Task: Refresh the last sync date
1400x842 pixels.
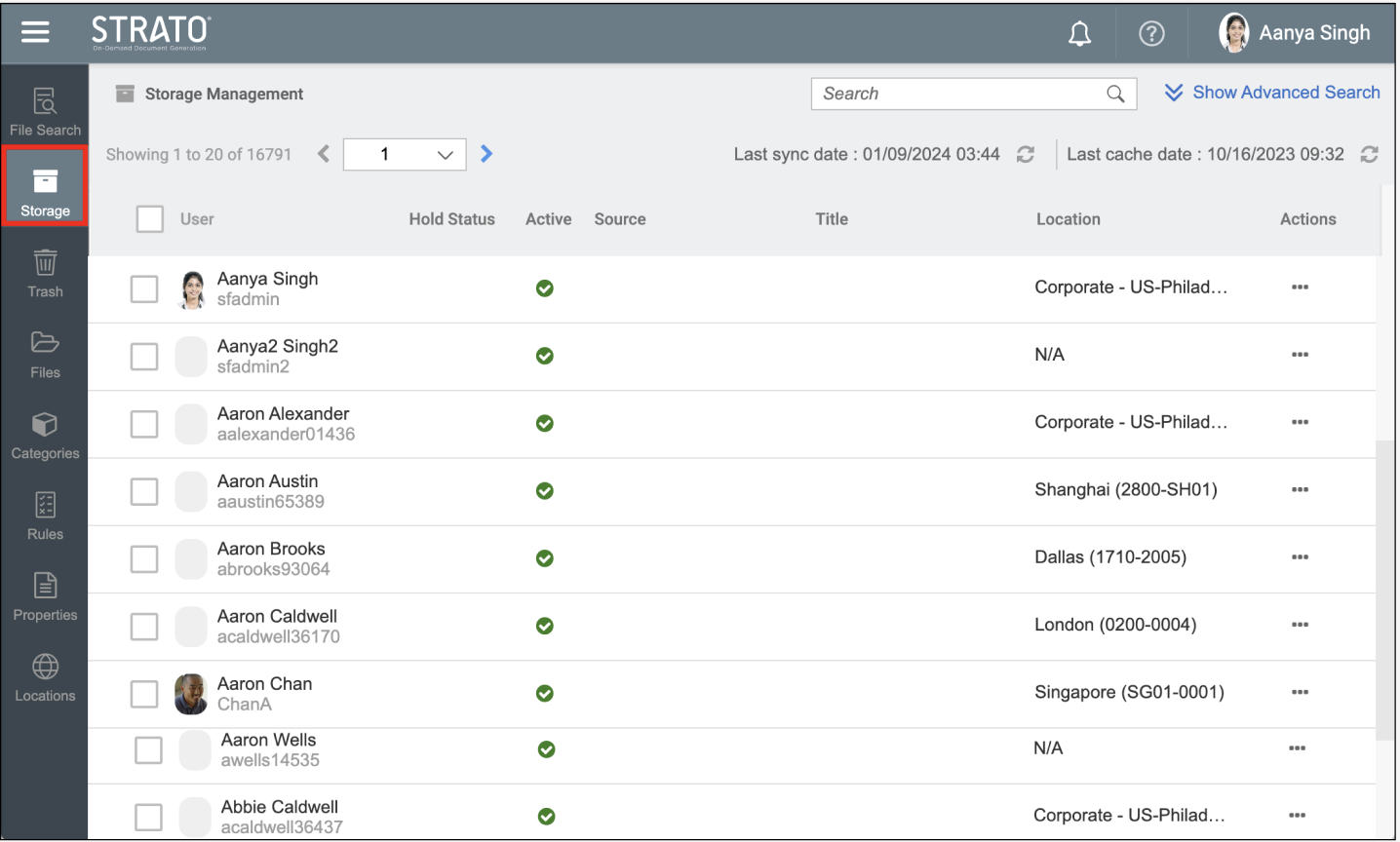Action: click(x=1026, y=155)
